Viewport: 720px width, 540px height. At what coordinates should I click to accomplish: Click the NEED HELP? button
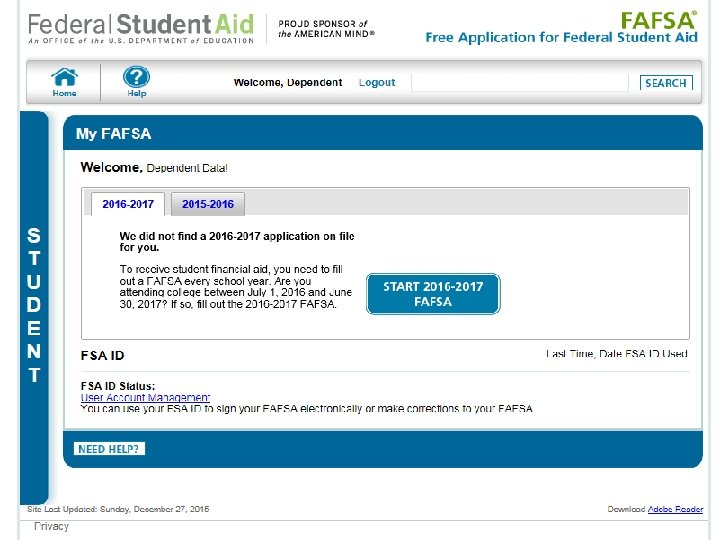109,449
